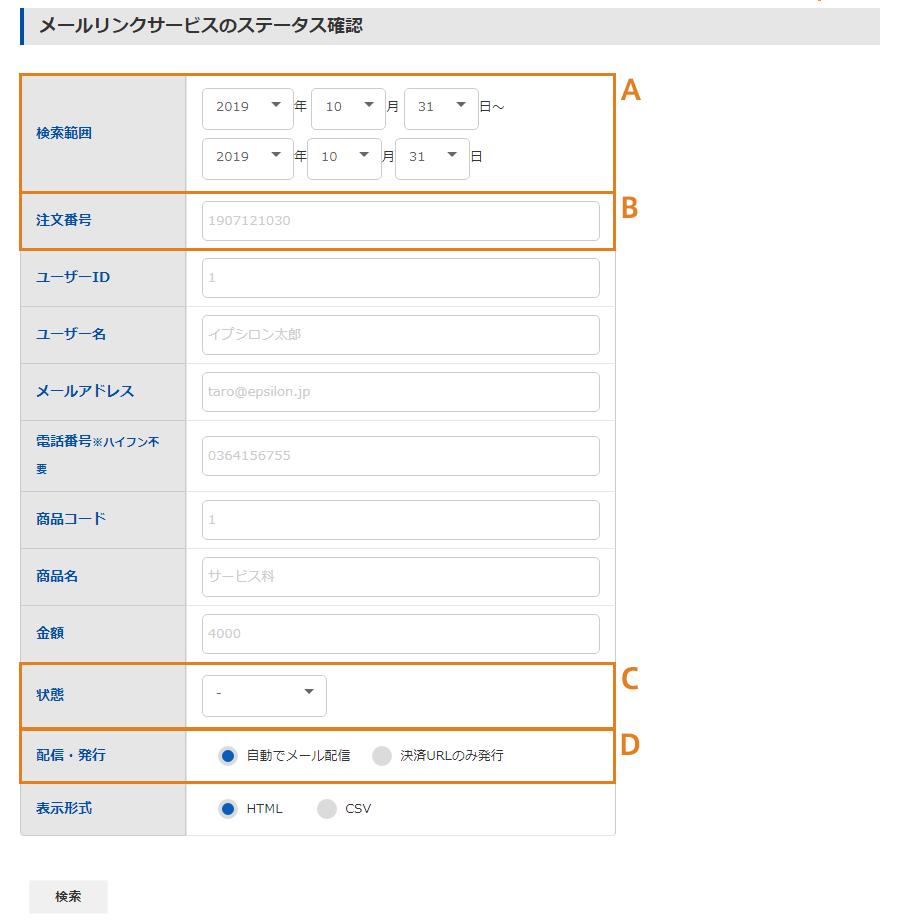Open the end year dropdown

[x=248, y=158]
